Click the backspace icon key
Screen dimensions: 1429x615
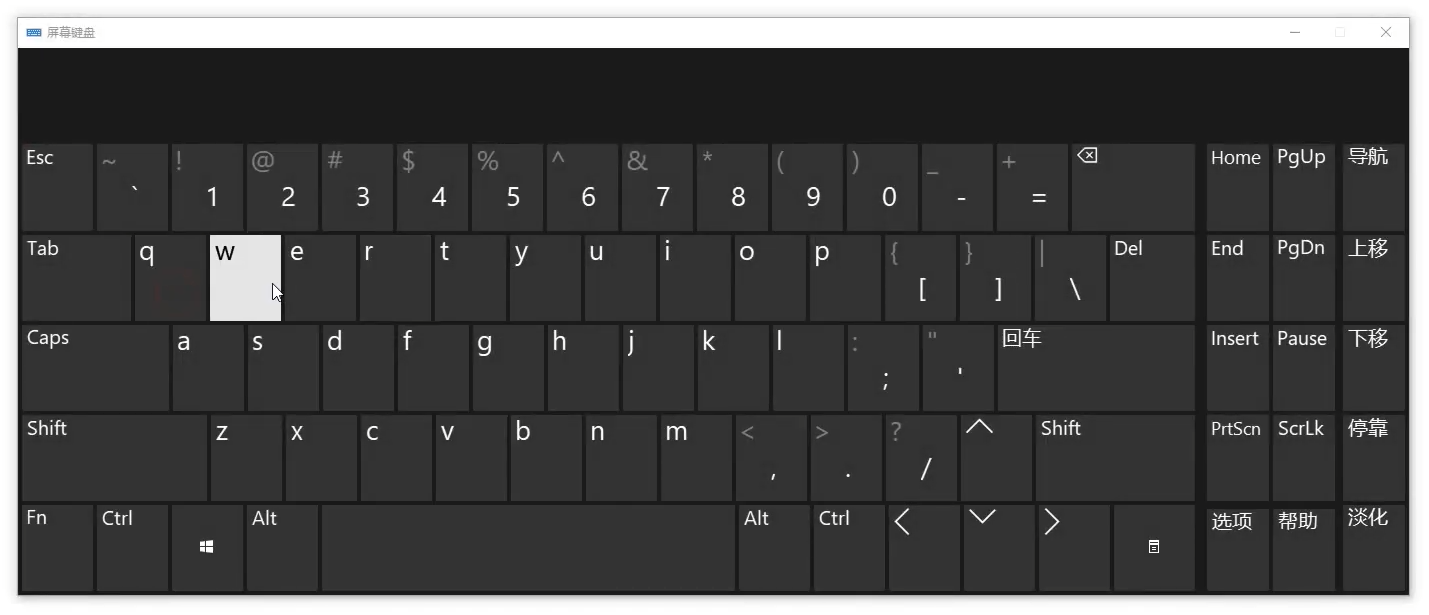(x=1133, y=188)
